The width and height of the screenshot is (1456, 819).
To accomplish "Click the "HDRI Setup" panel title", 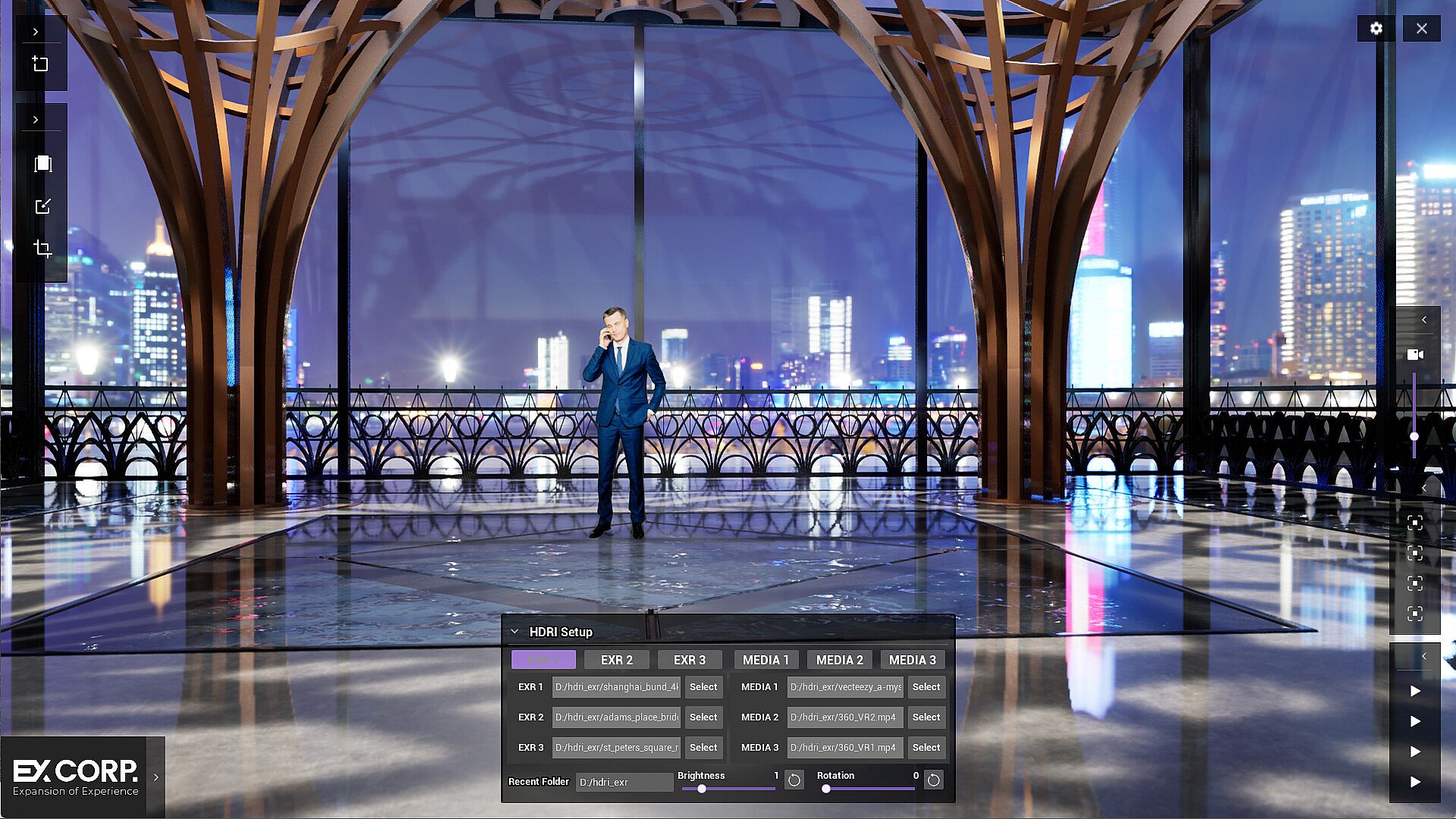I will point(561,632).
